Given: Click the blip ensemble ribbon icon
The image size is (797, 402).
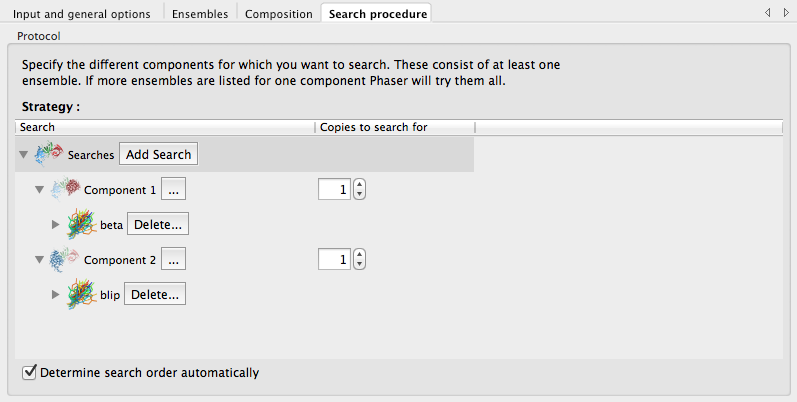Looking at the screenshot, I should (81, 295).
